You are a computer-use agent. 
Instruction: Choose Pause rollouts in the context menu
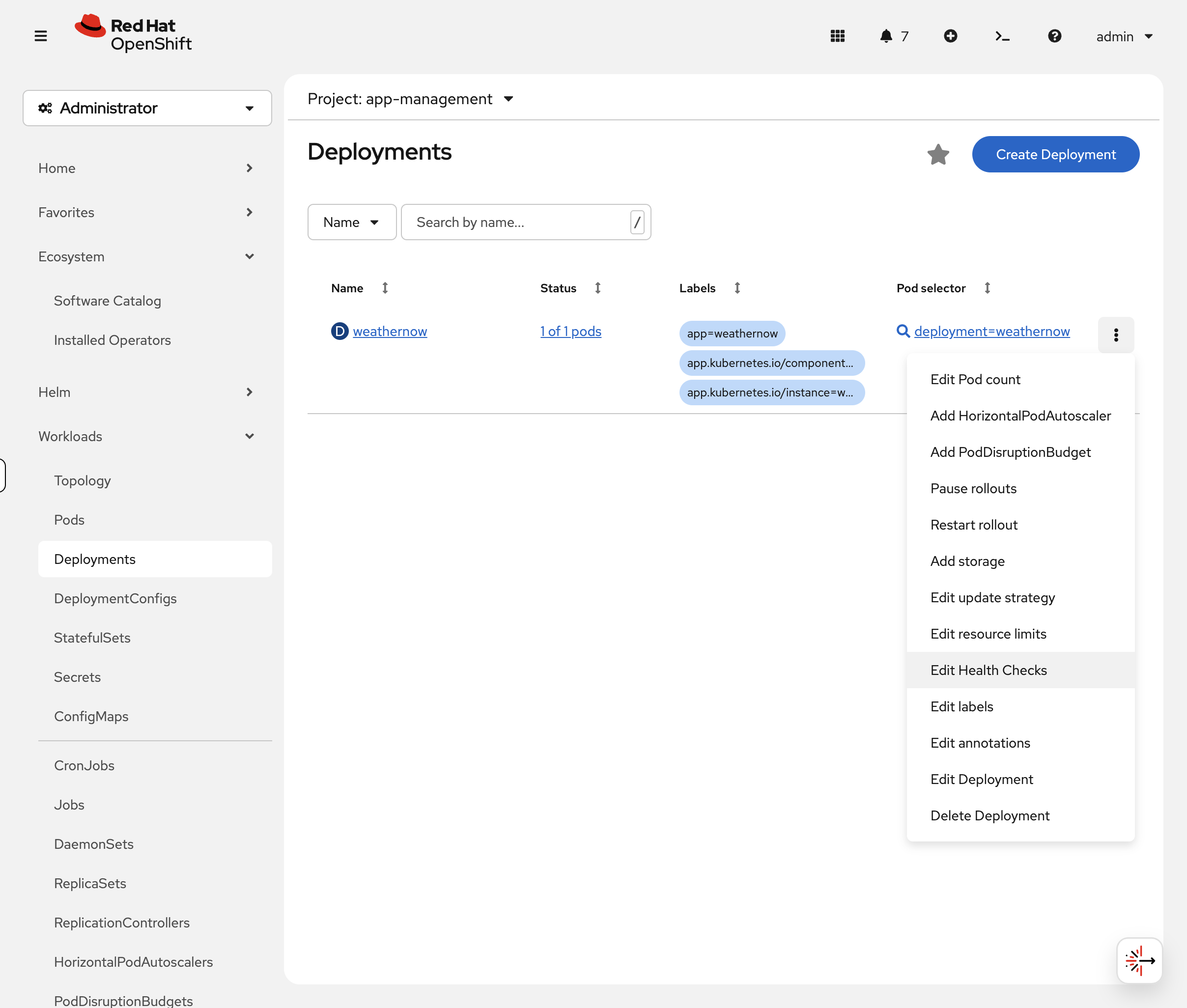coord(973,488)
